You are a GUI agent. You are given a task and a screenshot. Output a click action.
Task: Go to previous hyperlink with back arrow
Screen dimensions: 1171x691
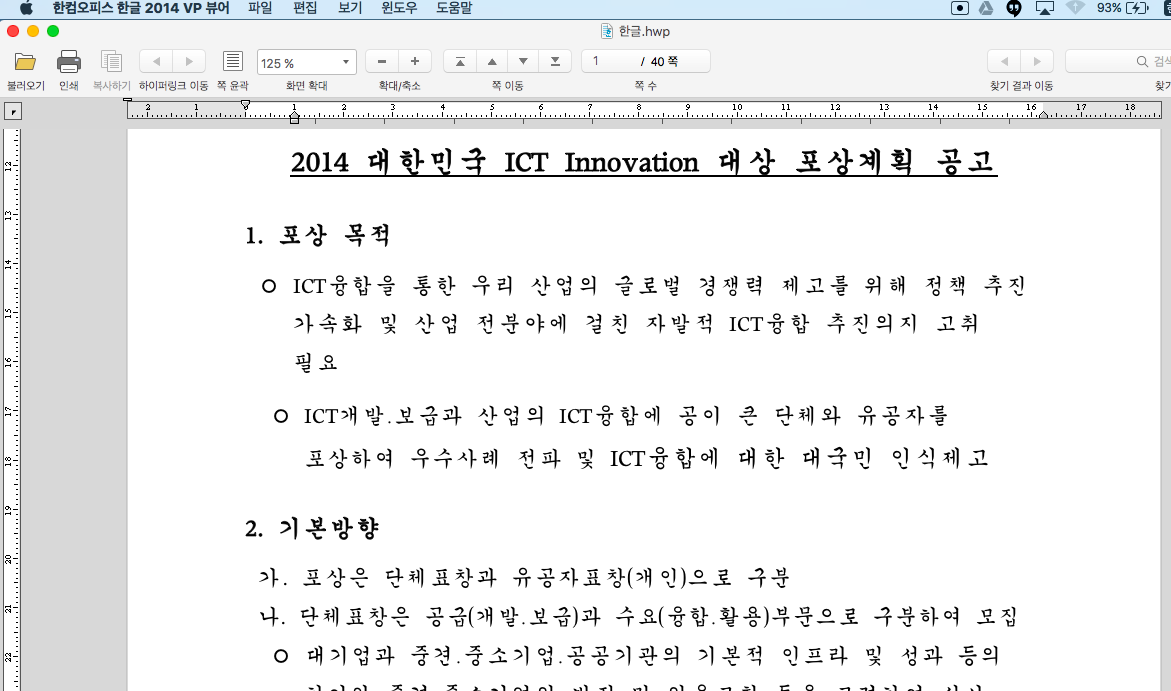point(156,61)
